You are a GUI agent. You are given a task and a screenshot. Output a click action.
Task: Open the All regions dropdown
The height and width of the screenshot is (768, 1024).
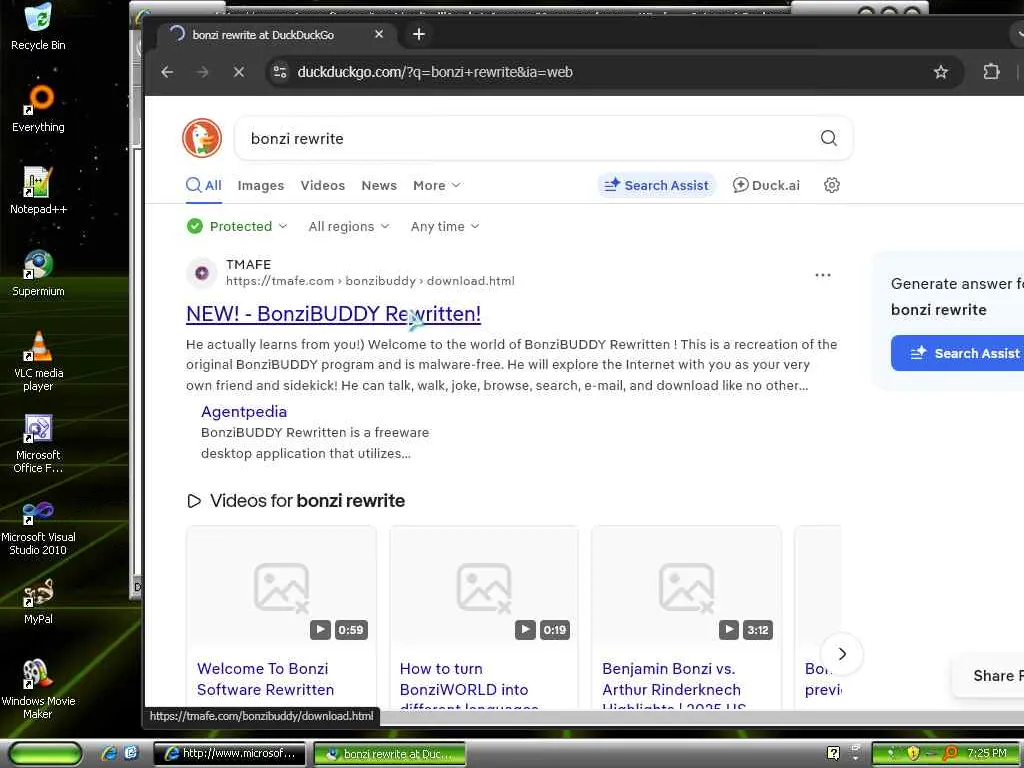[x=349, y=227]
